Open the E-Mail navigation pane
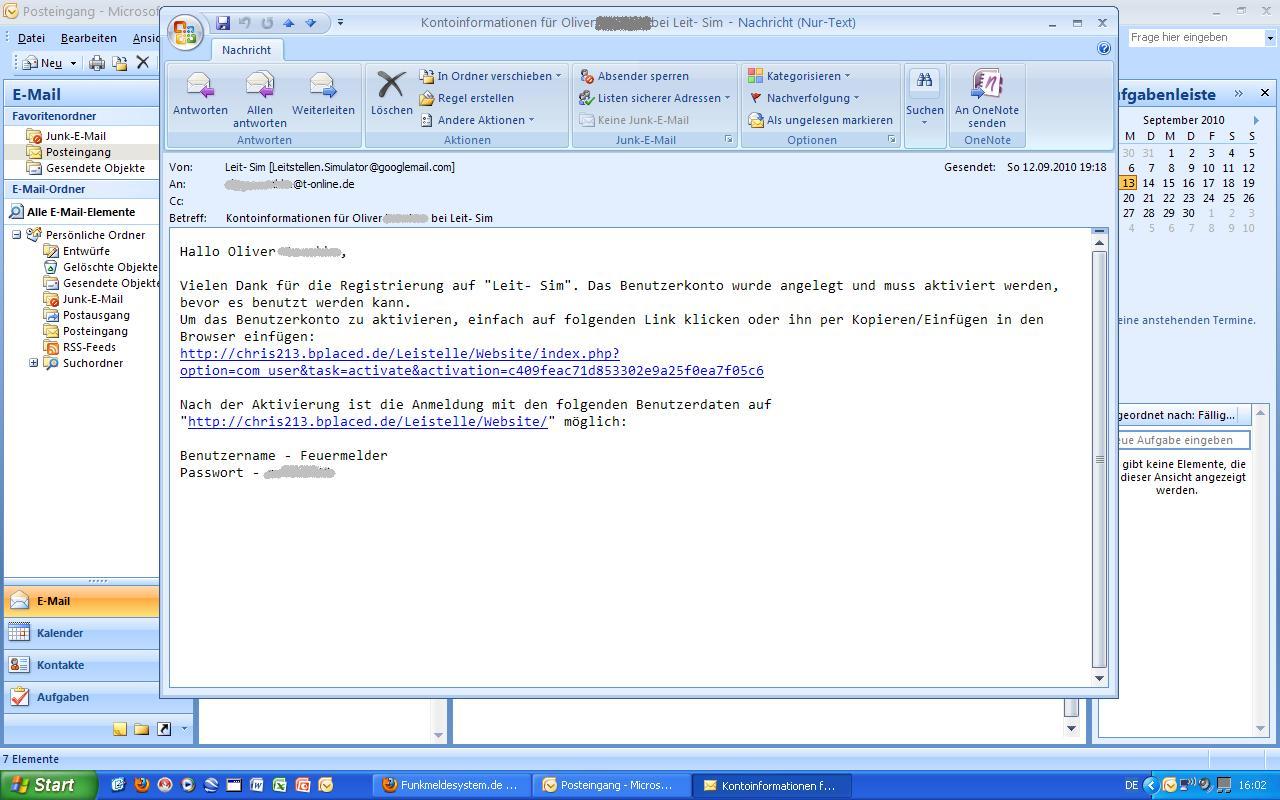 click(x=82, y=601)
